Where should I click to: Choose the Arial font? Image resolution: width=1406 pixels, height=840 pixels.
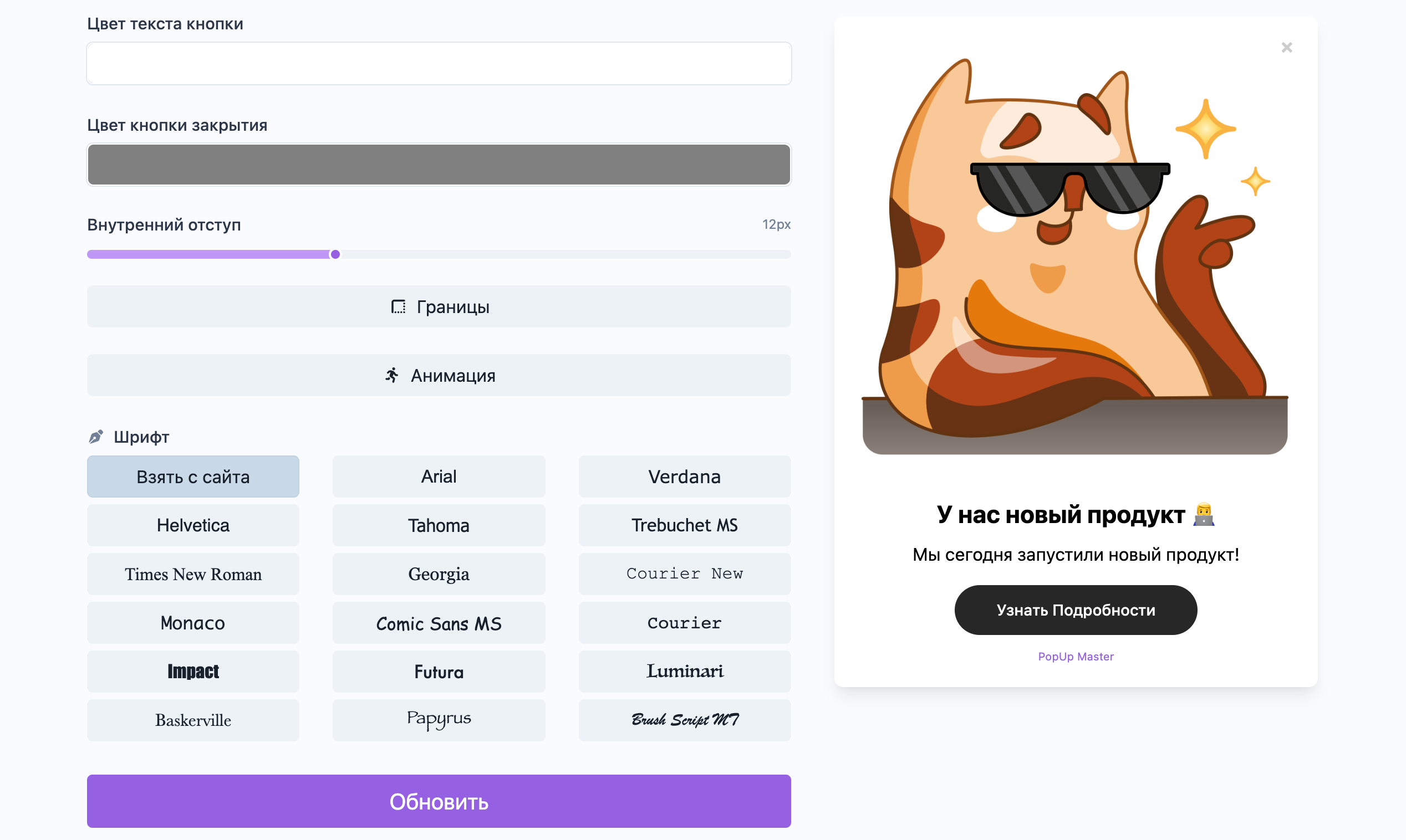pos(439,477)
